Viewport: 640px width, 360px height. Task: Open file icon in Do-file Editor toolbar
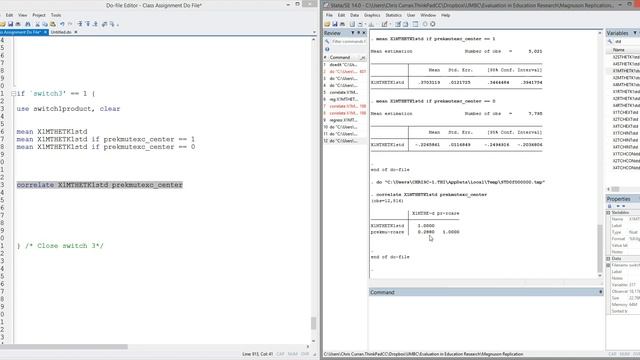(x=3, y=24)
